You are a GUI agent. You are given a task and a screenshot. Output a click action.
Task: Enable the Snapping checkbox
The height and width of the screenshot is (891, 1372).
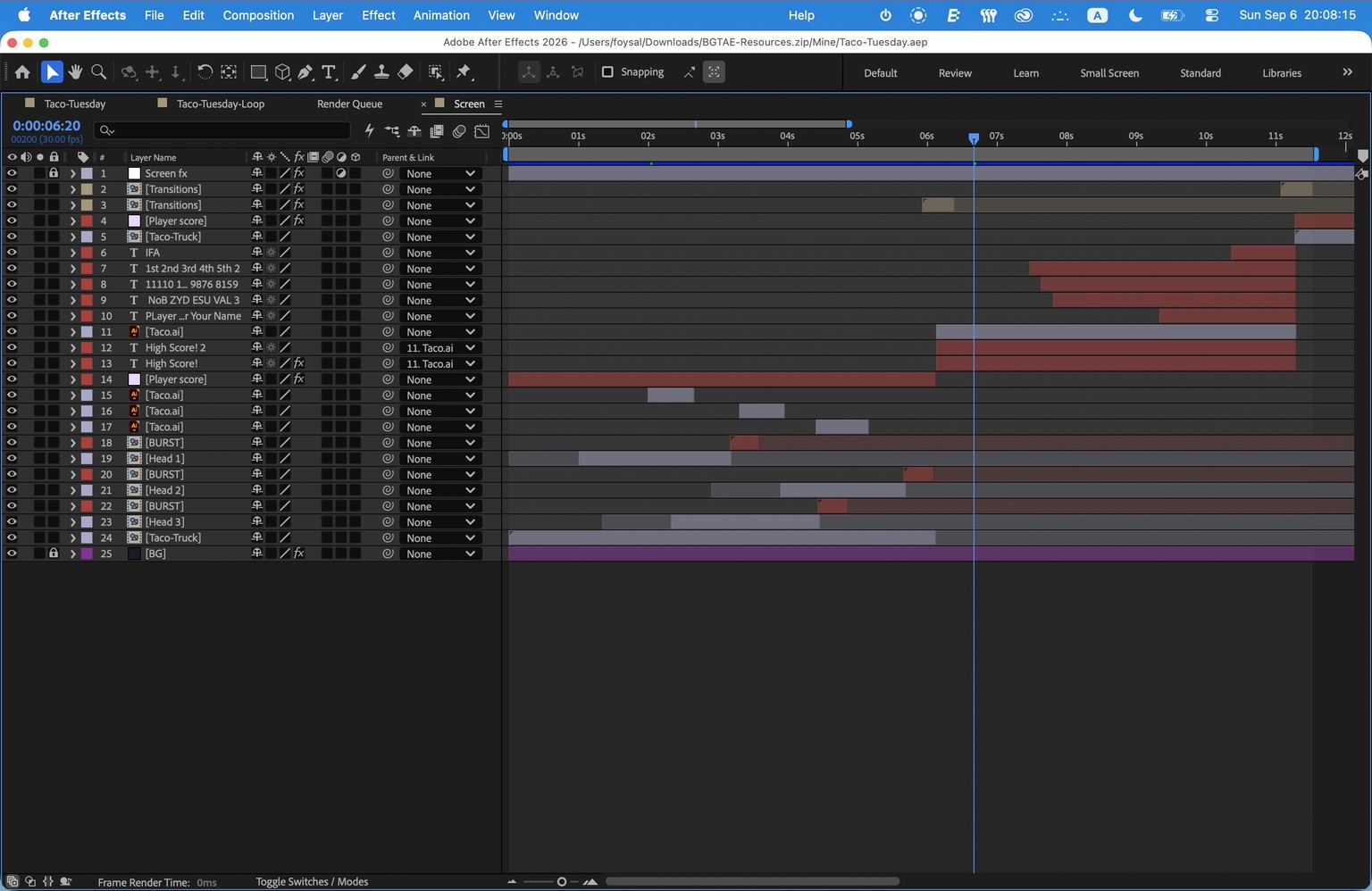607,72
